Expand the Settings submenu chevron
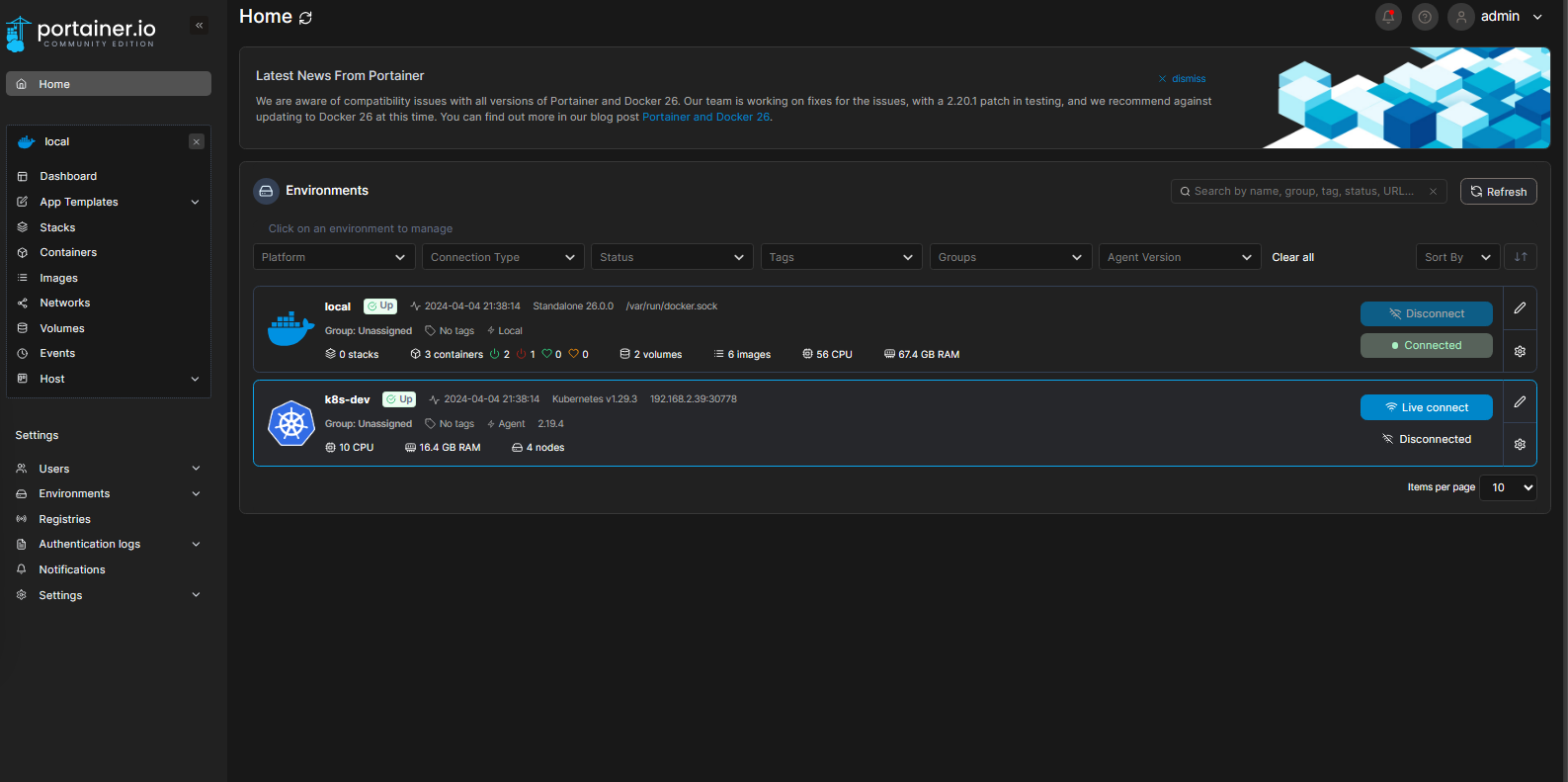The height and width of the screenshot is (782, 1568). 196,595
